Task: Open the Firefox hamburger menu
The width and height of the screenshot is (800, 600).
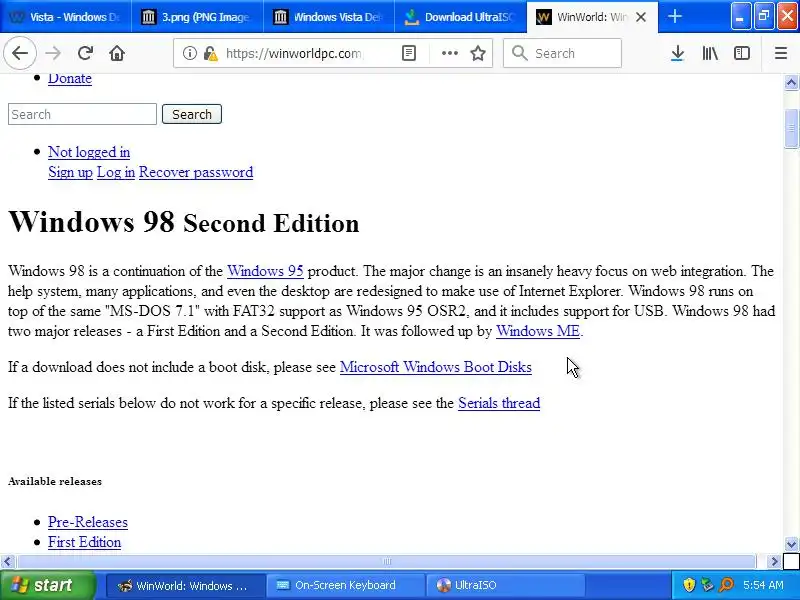Action: coord(781,53)
